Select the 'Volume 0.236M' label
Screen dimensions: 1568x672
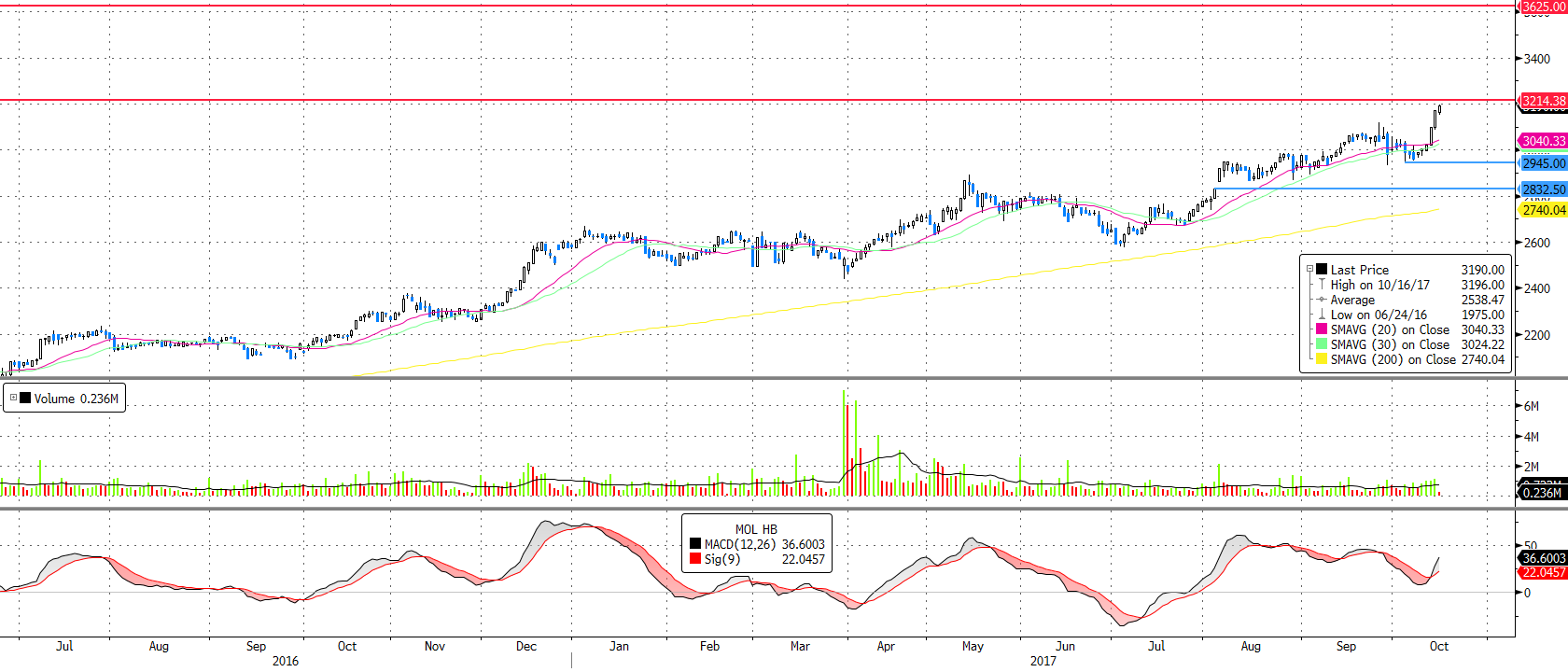pos(77,399)
